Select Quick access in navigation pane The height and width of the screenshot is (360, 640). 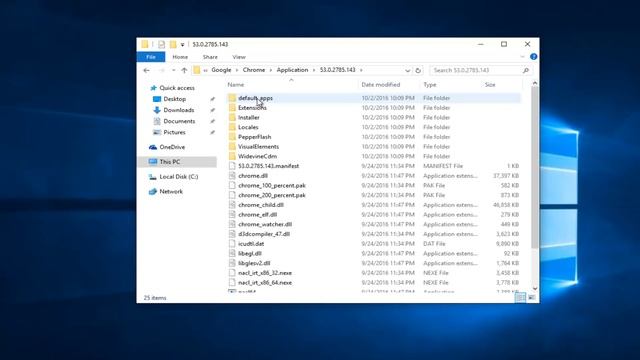tap(177, 88)
